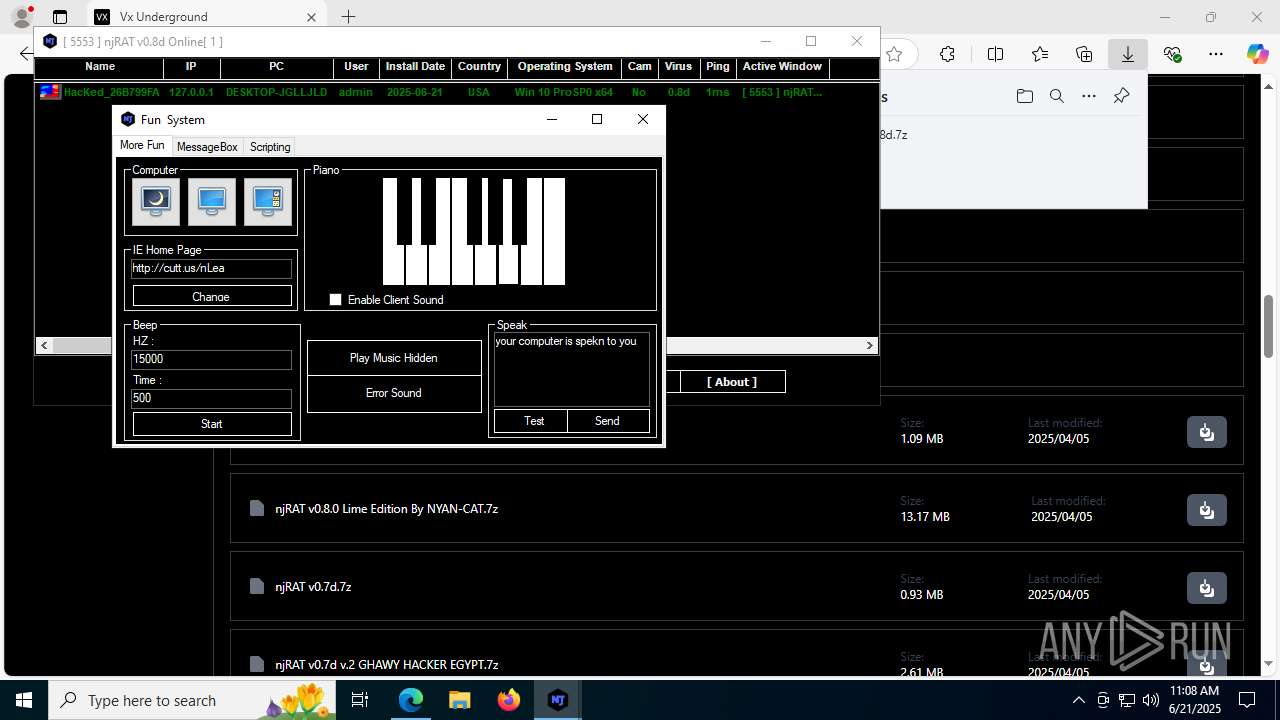Open Edge profile avatar icon

click(x=21, y=17)
